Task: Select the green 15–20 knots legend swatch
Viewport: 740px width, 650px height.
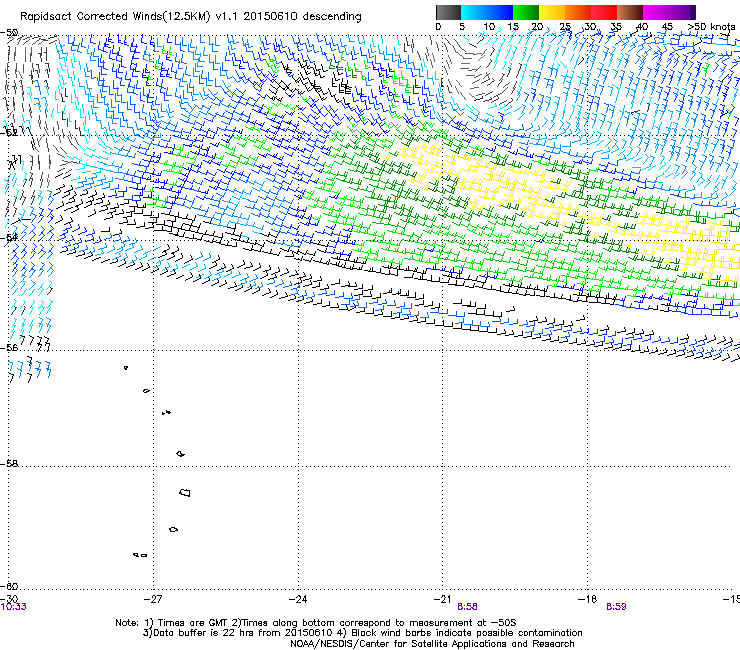Action: click(526, 12)
